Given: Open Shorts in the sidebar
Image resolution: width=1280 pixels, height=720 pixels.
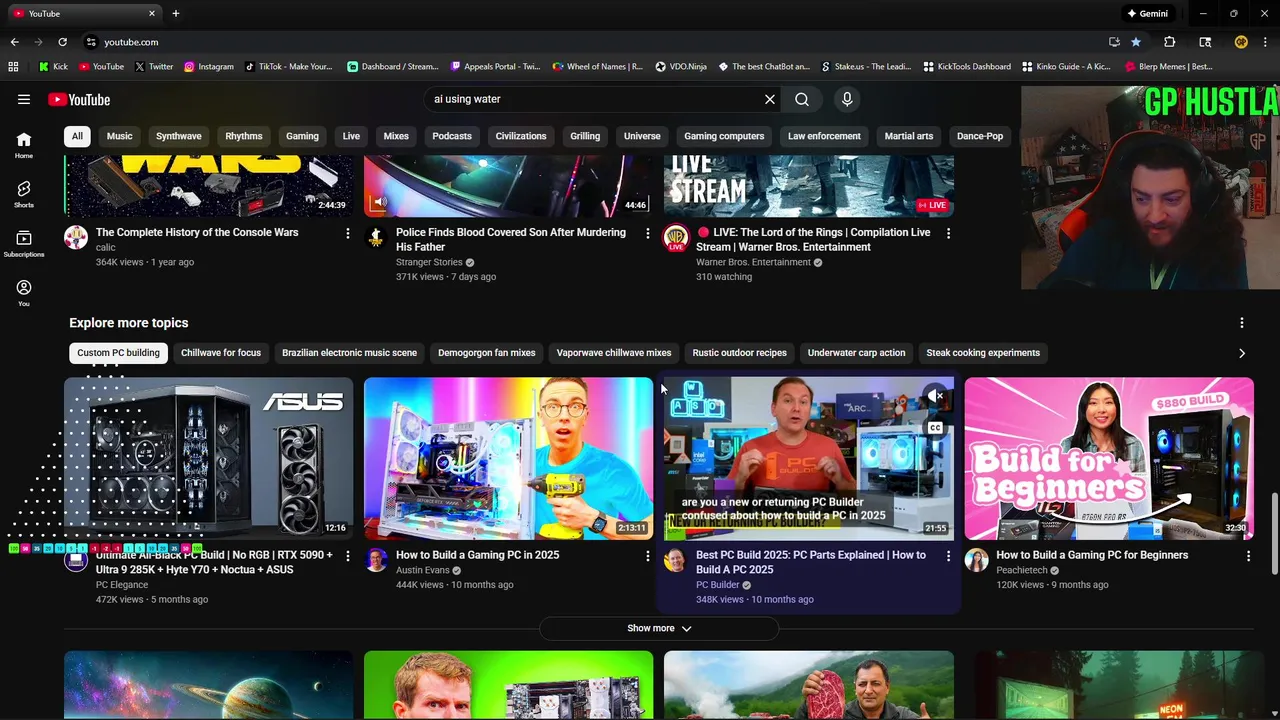Looking at the screenshot, I should [24, 195].
